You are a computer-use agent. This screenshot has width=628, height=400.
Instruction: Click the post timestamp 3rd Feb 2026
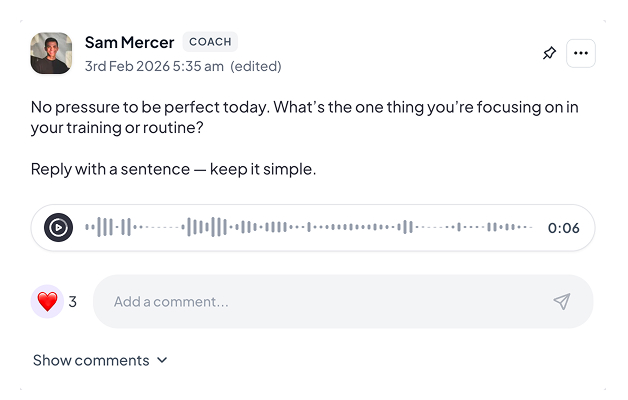(x=154, y=66)
